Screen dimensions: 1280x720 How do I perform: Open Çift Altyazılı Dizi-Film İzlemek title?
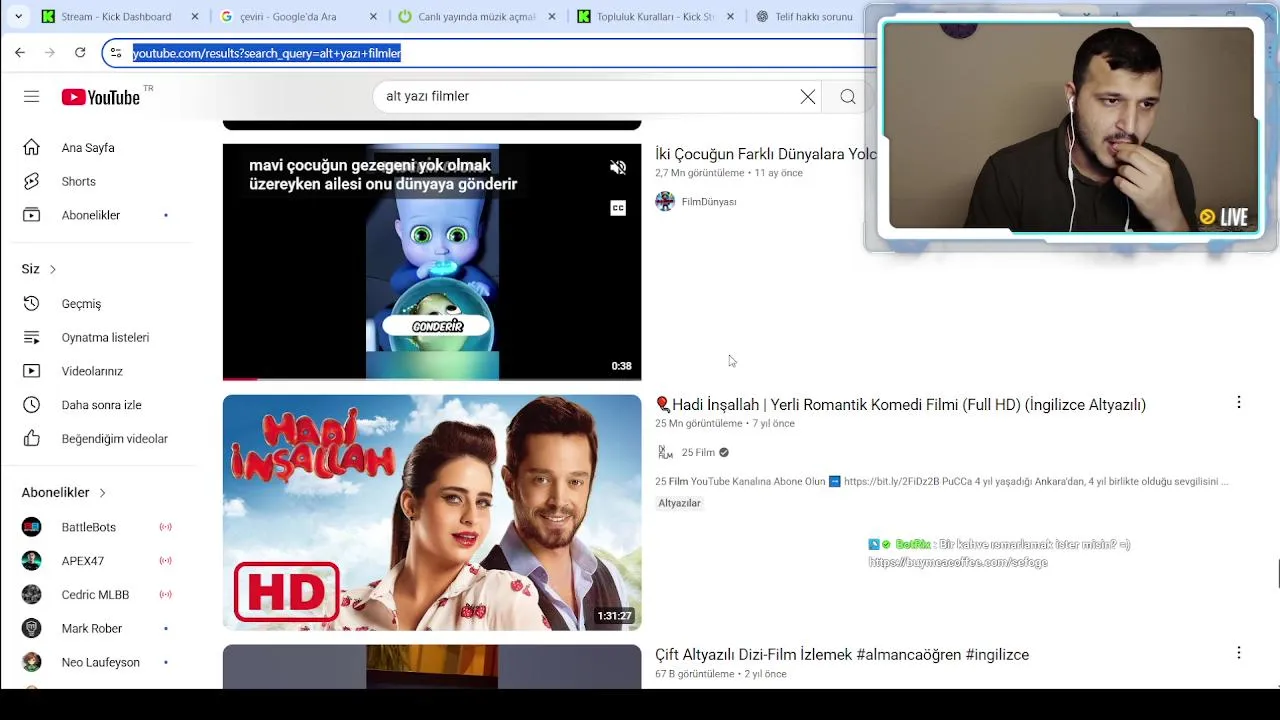tap(842, 655)
